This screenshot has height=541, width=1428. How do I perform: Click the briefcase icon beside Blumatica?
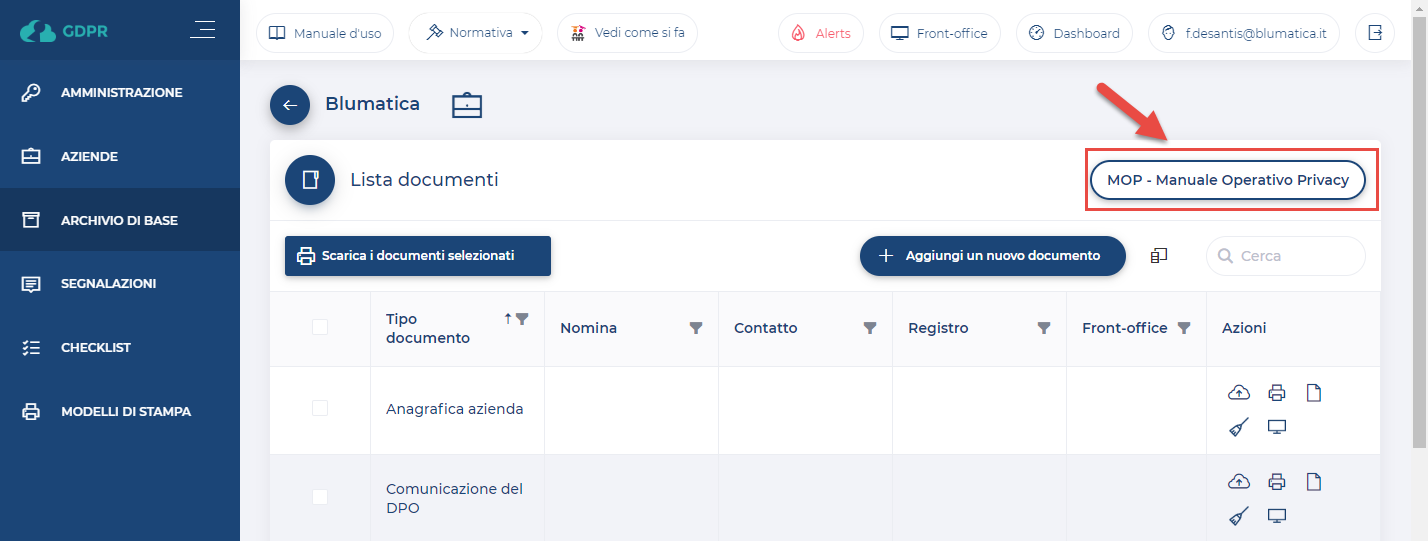click(x=466, y=105)
